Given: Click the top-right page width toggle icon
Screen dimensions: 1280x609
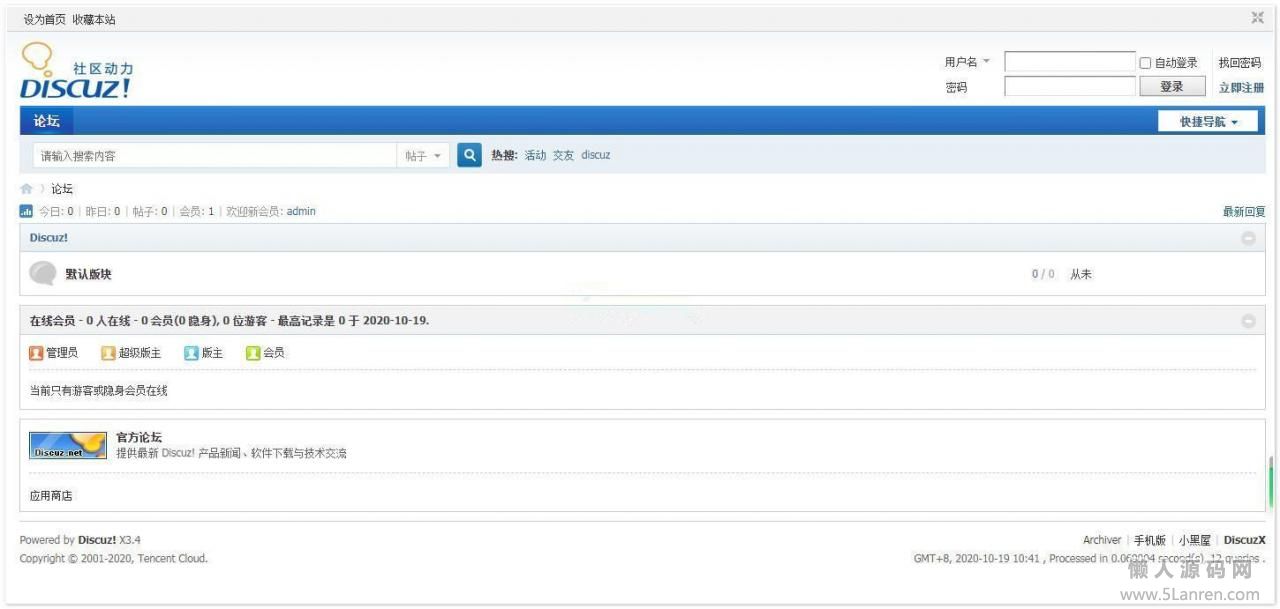Looking at the screenshot, I should [1258, 17].
